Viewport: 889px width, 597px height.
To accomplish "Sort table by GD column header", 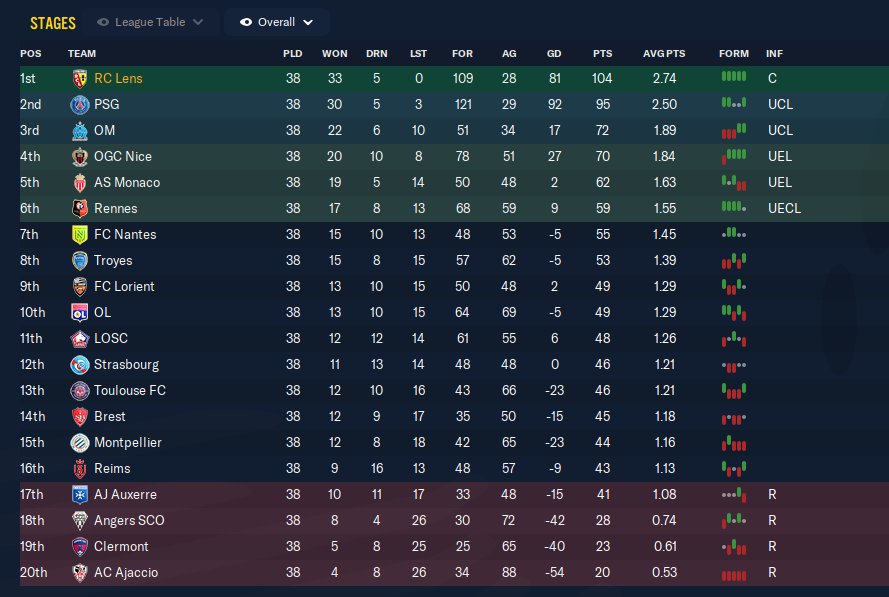I will point(554,53).
